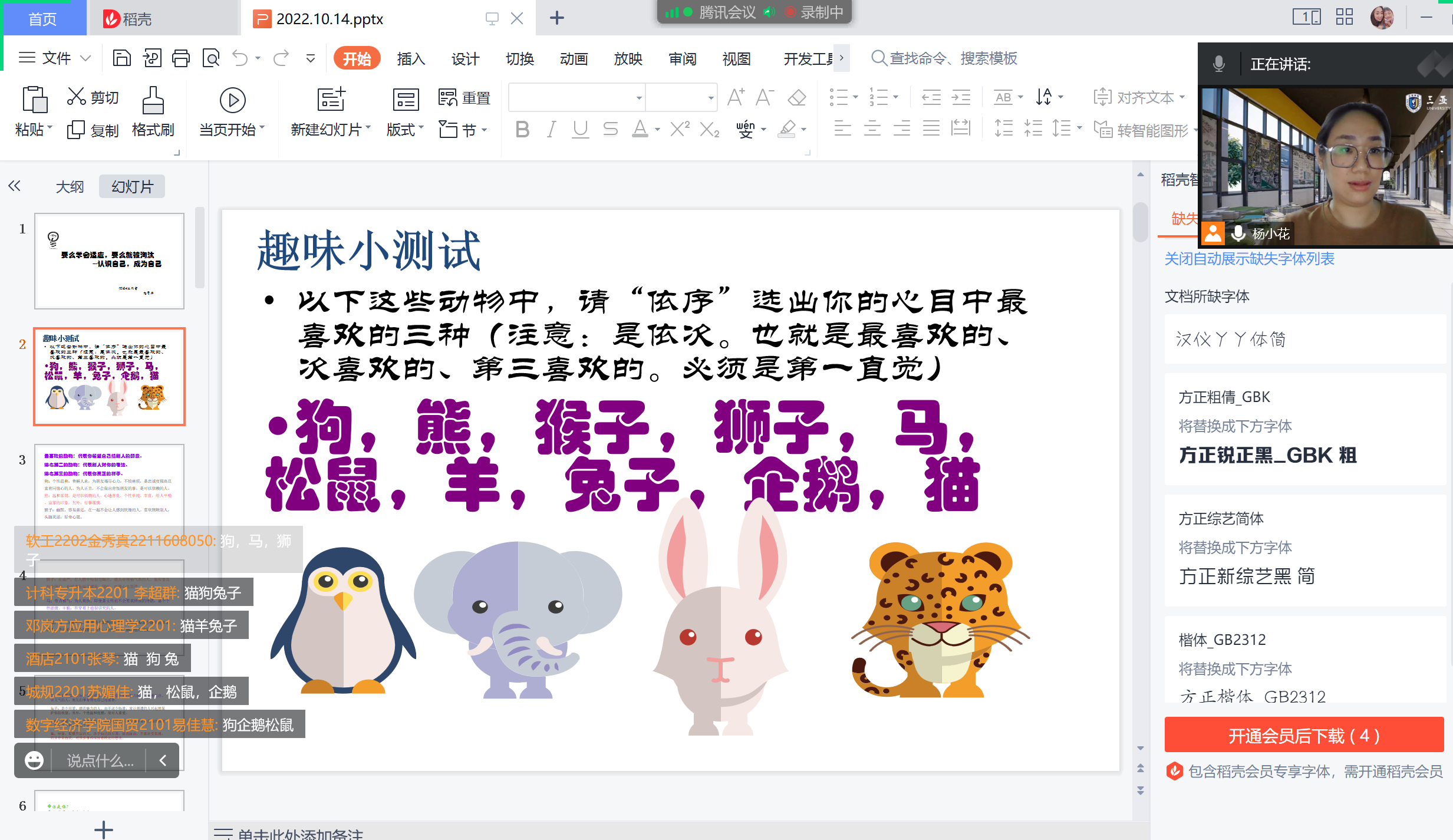This screenshot has width=1453, height=840.
Task: Click the Undo arrow icon
Action: 240,58
